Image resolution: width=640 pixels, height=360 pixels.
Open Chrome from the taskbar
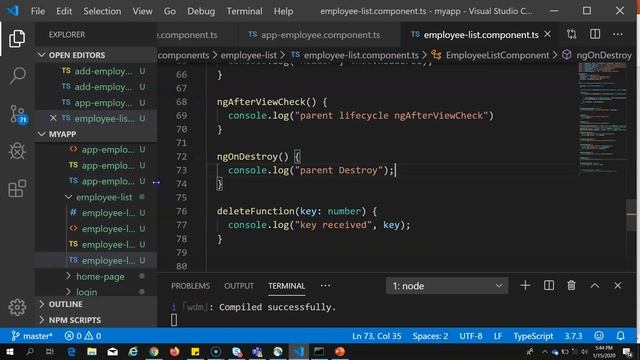(154, 351)
